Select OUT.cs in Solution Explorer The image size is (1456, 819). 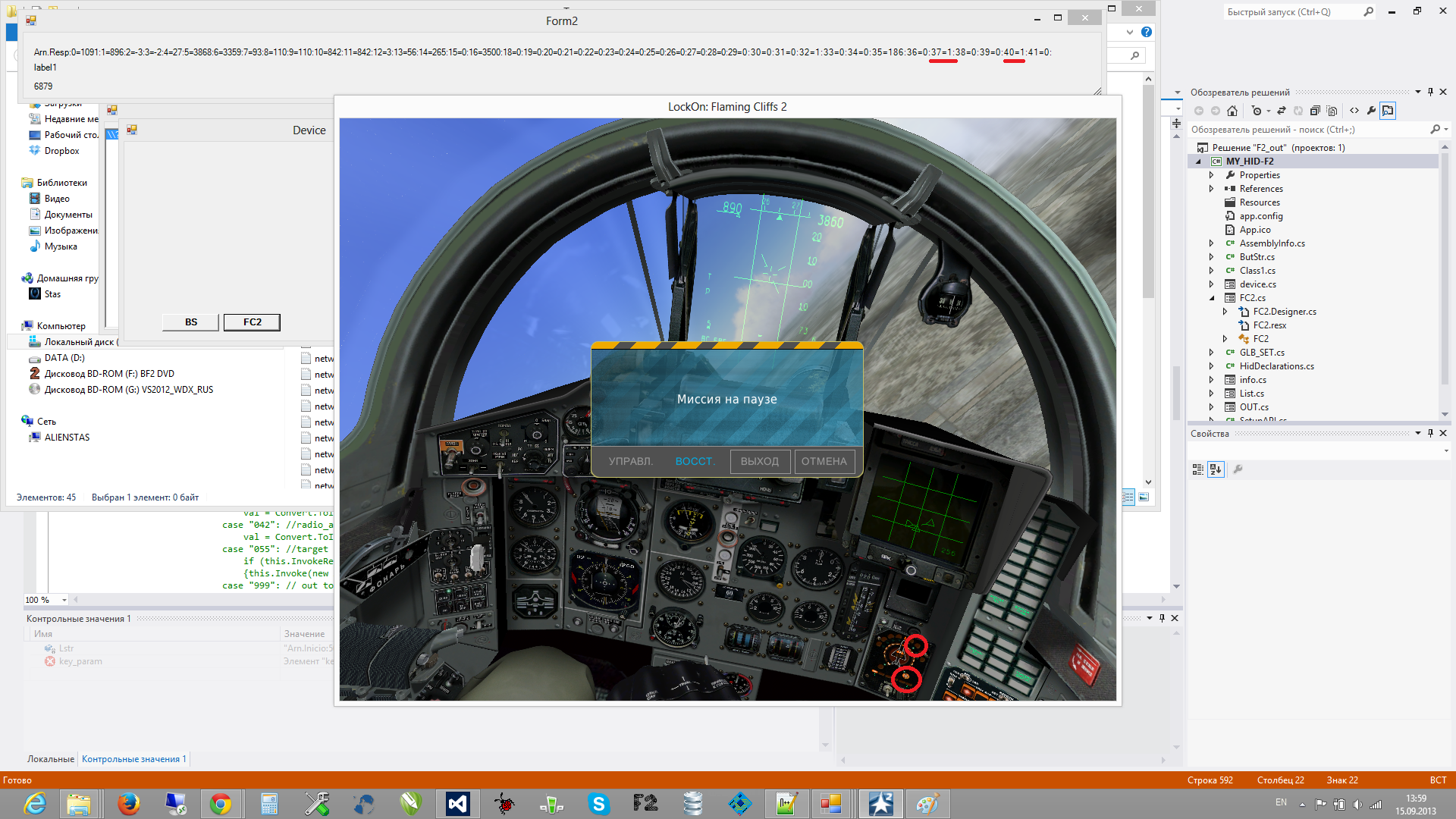pyautogui.click(x=1254, y=407)
